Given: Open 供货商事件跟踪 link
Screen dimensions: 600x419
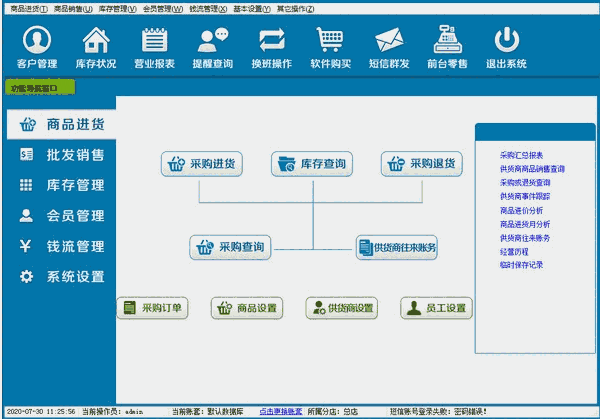Looking at the screenshot, I should point(525,196).
